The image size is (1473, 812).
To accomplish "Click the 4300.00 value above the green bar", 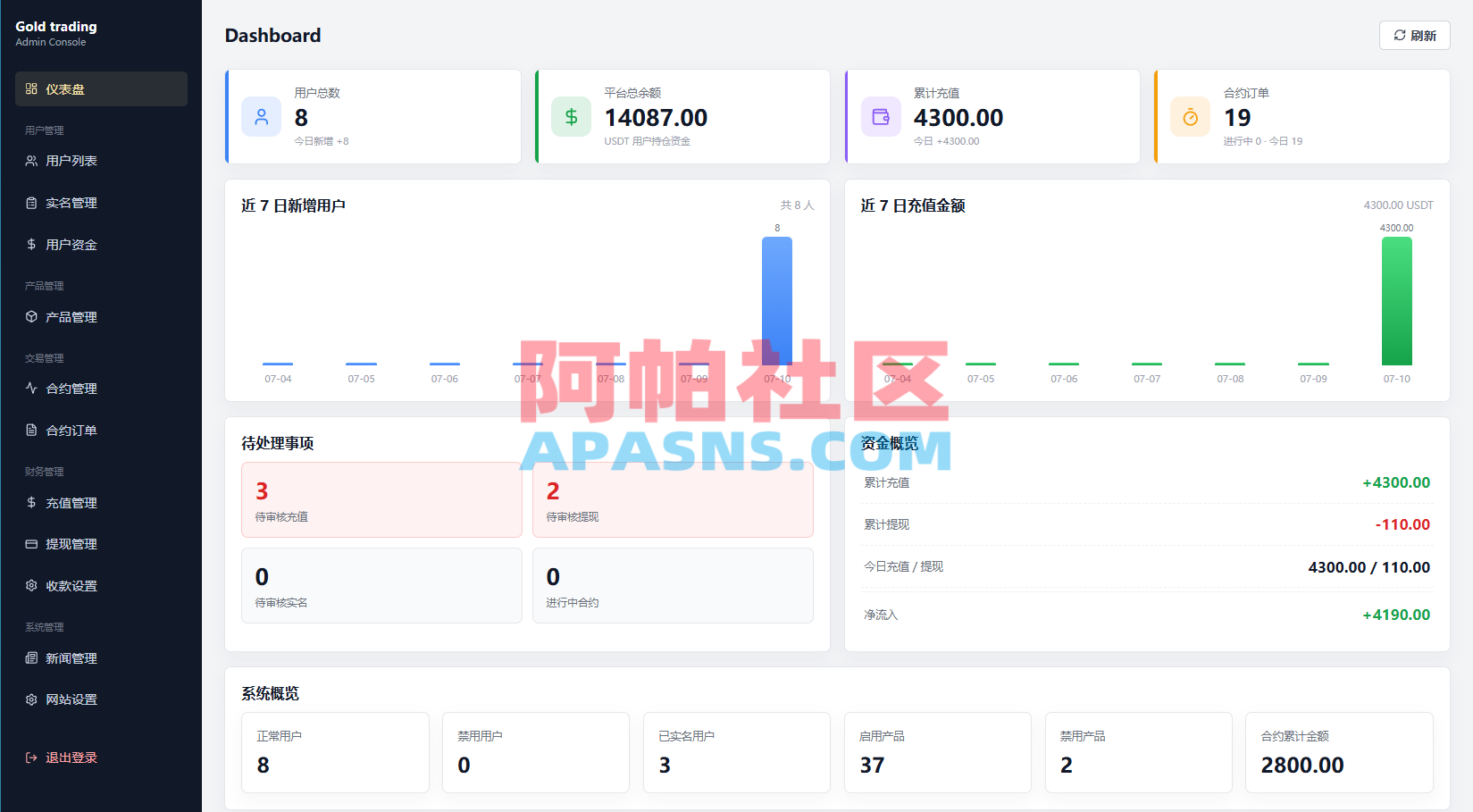I will pos(1397,228).
